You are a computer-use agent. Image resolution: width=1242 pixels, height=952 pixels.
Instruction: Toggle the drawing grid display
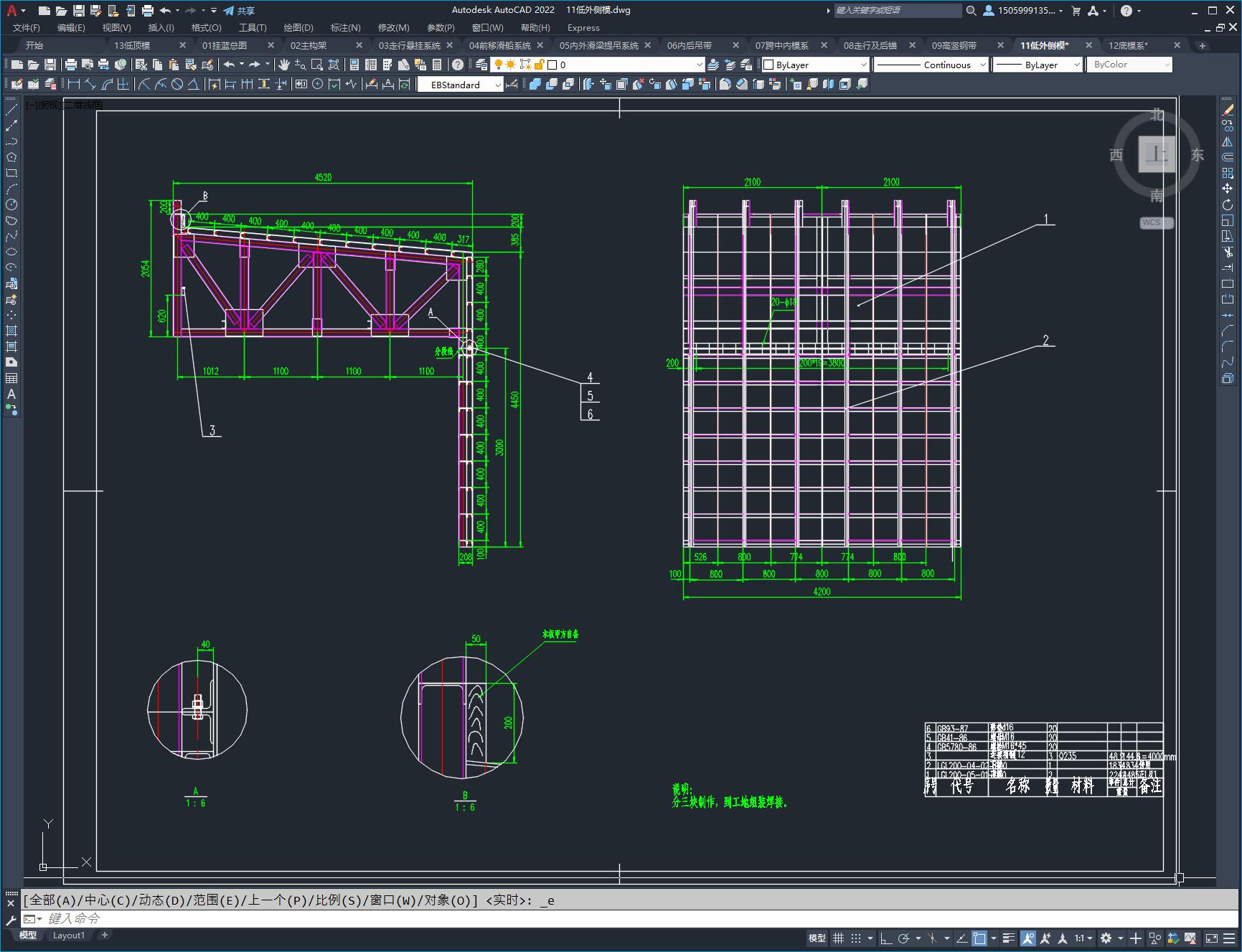tap(838, 938)
